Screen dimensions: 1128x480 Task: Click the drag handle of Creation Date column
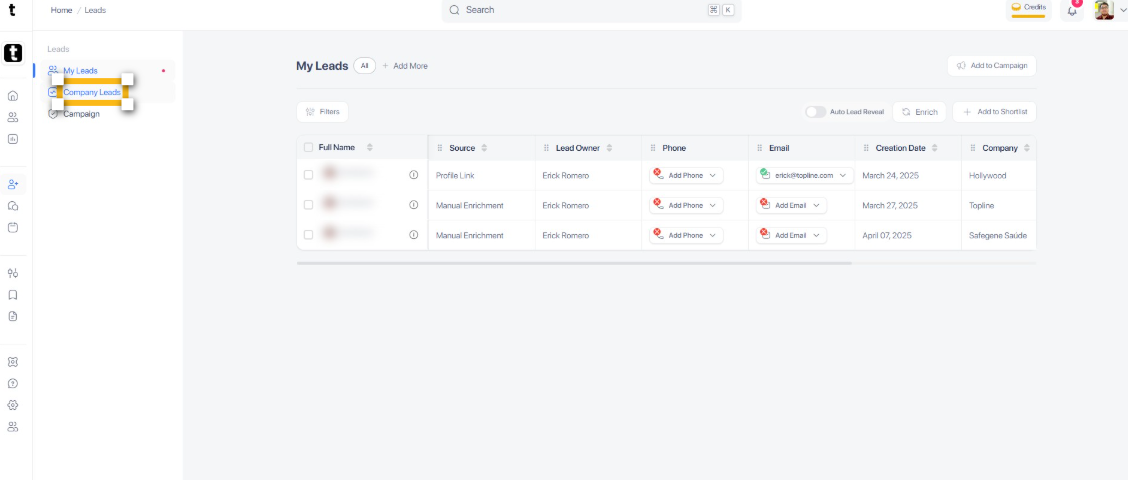coord(865,148)
